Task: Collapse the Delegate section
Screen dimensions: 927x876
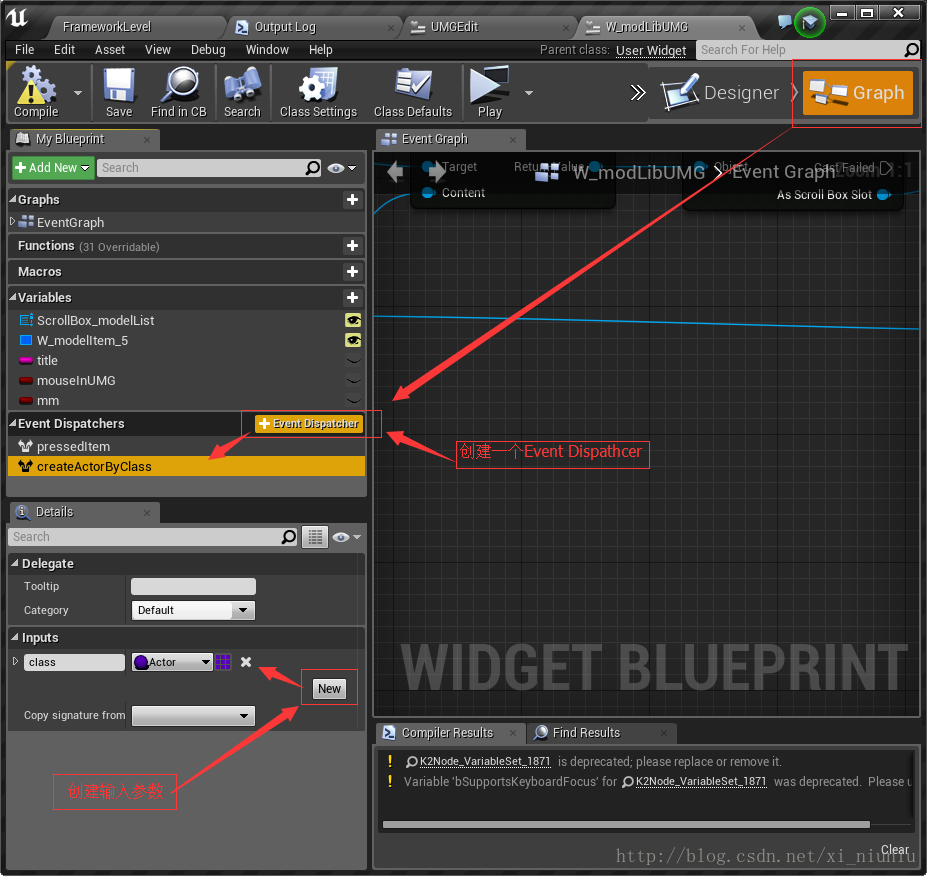Action: [15, 563]
